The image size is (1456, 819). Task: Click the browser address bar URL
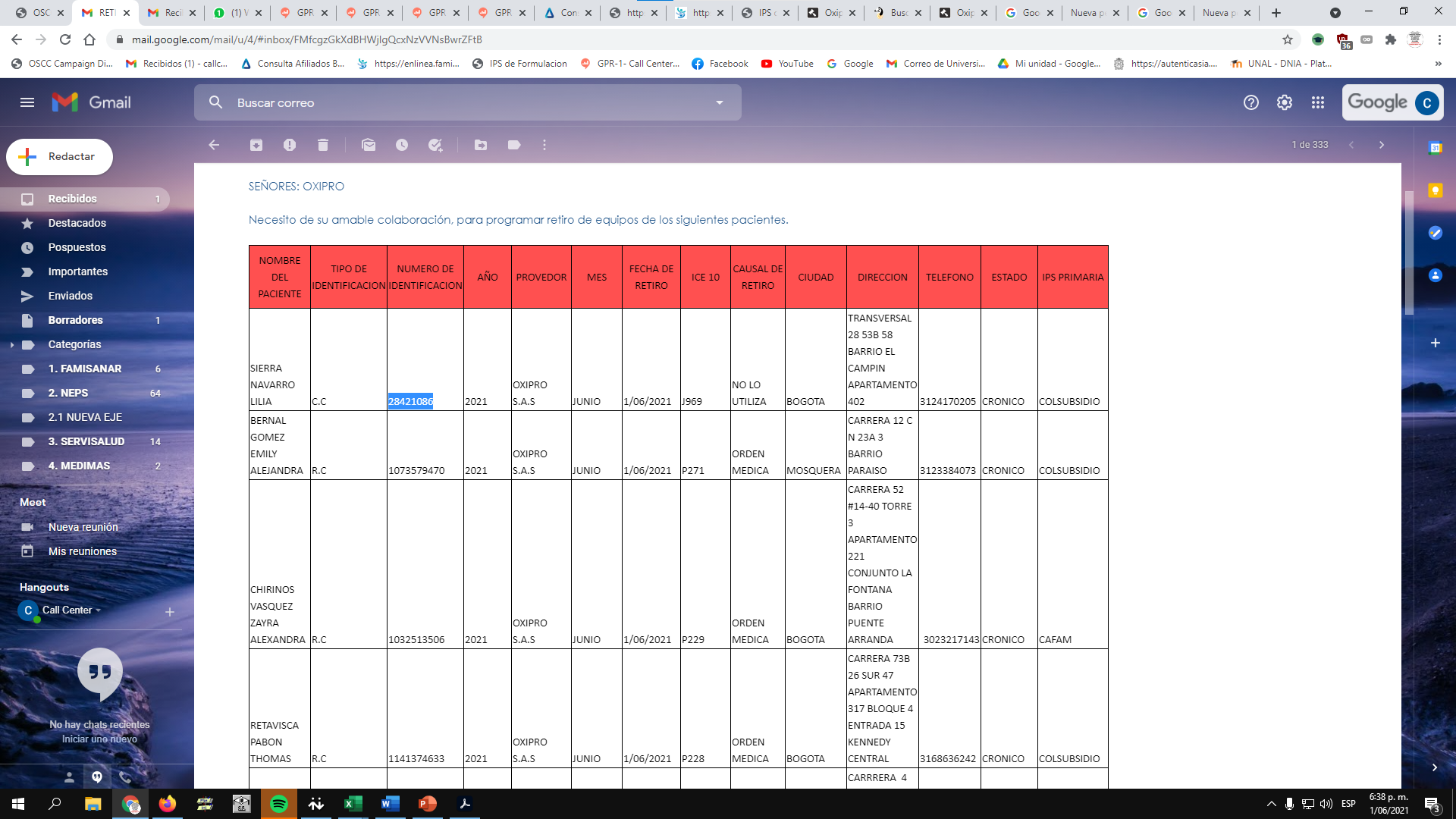click(306, 39)
